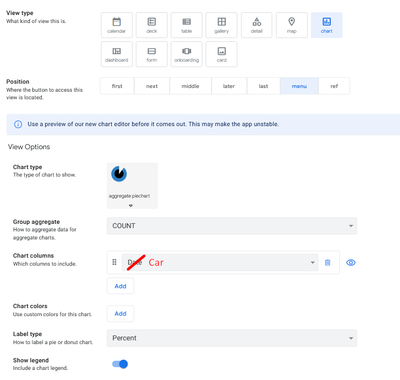Set position to next
The width and height of the screenshot is (400, 380).
point(152,86)
